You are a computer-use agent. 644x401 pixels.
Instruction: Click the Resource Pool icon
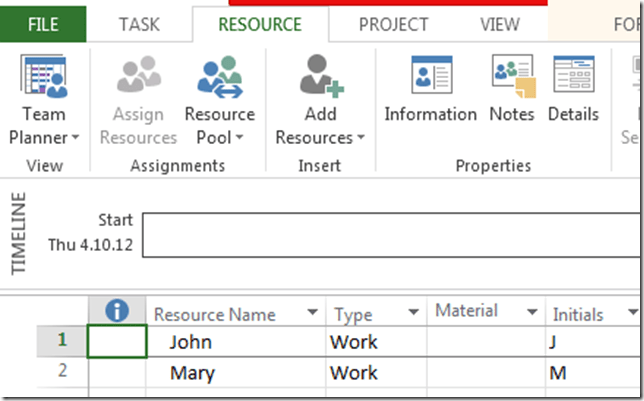[x=219, y=78]
